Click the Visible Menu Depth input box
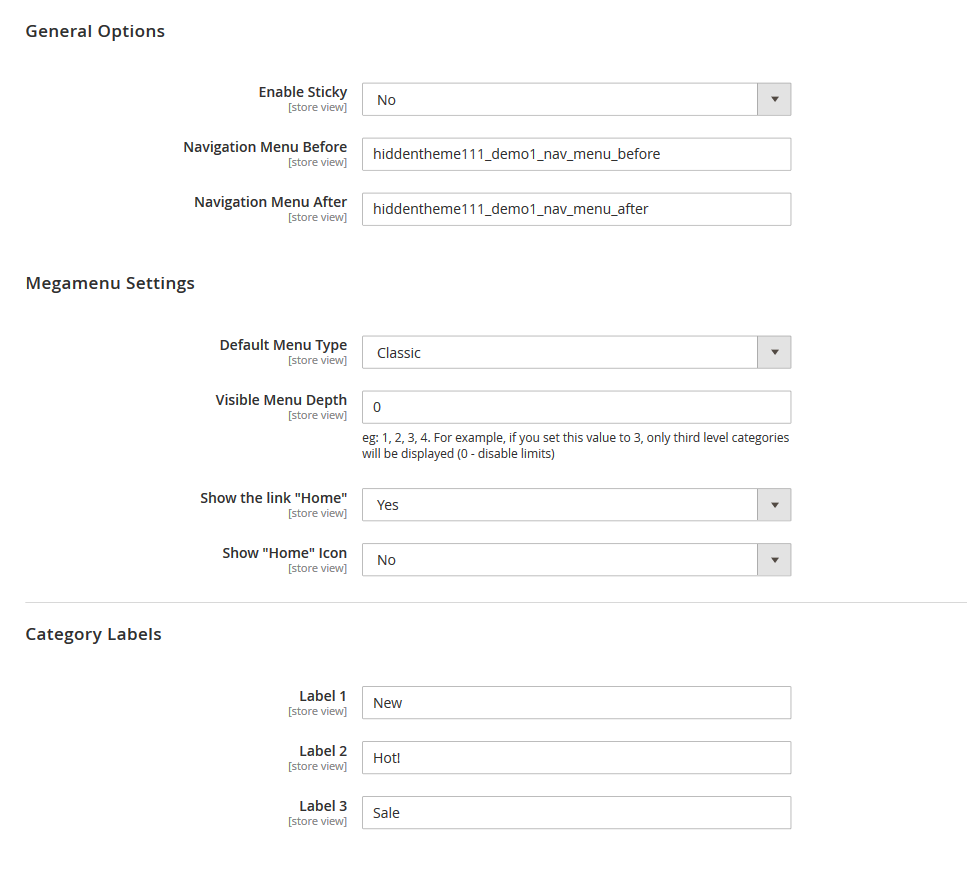 (x=576, y=407)
